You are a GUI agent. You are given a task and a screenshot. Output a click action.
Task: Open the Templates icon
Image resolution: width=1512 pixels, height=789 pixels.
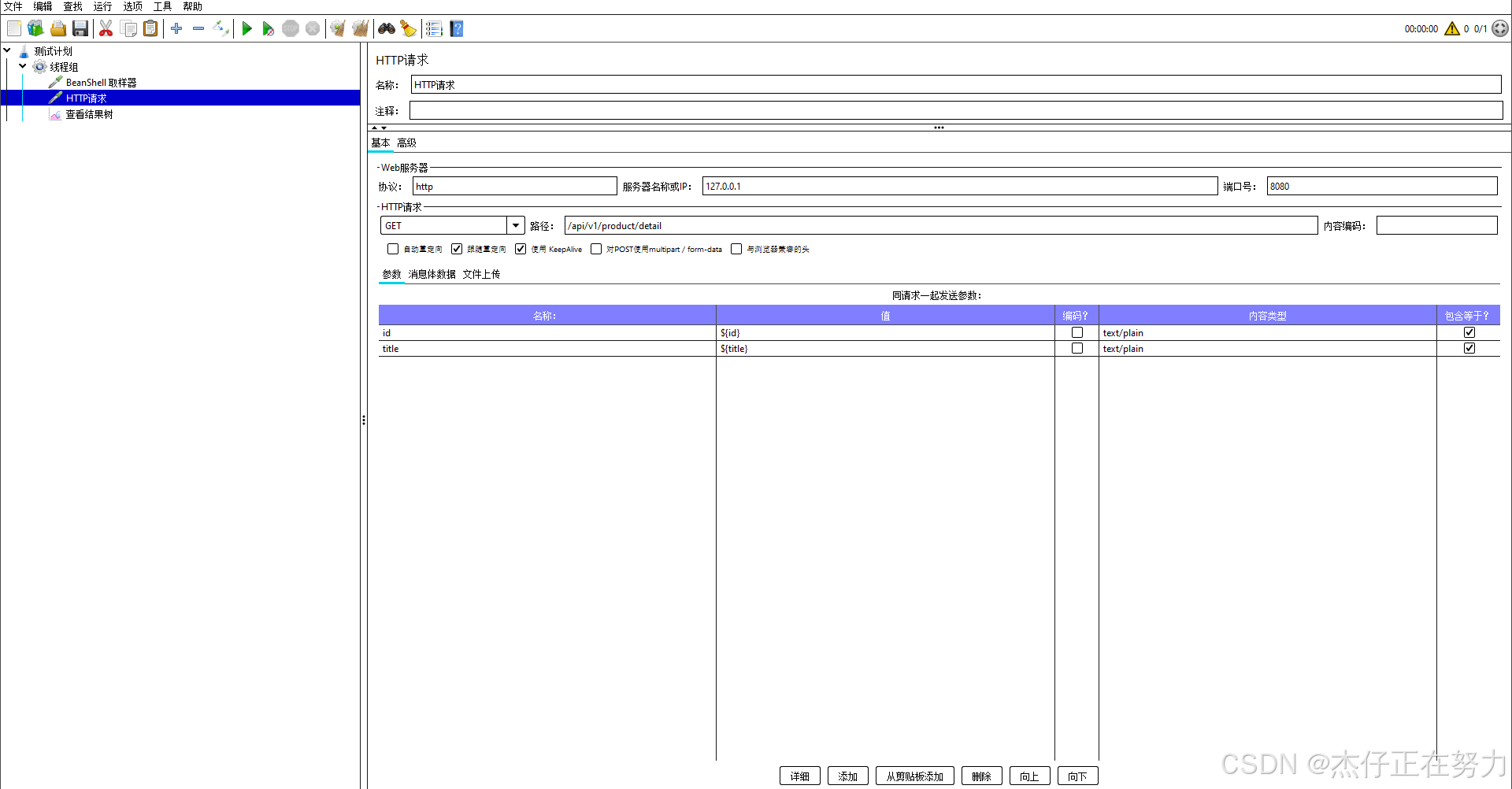click(x=35, y=29)
